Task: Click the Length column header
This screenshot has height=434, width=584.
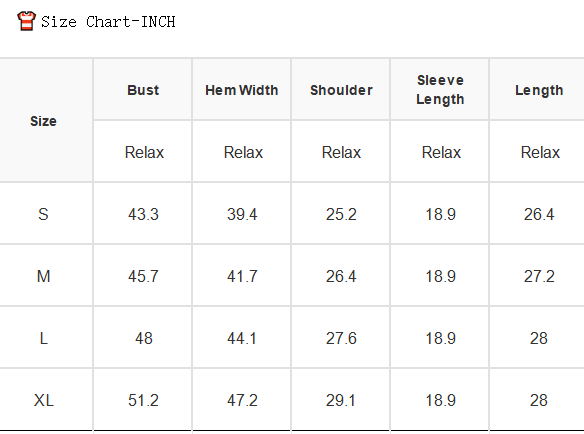Action: (x=539, y=90)
